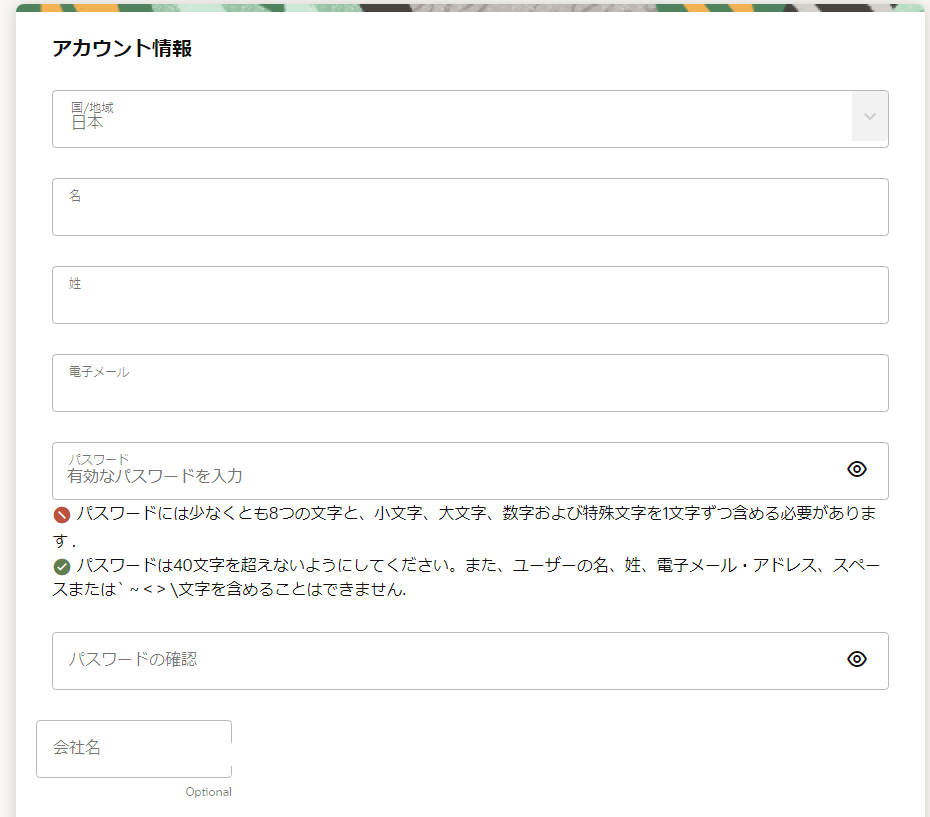Click the dropdown chevron arrow for 日本
930x817 pixels.
tap(870, 116)
